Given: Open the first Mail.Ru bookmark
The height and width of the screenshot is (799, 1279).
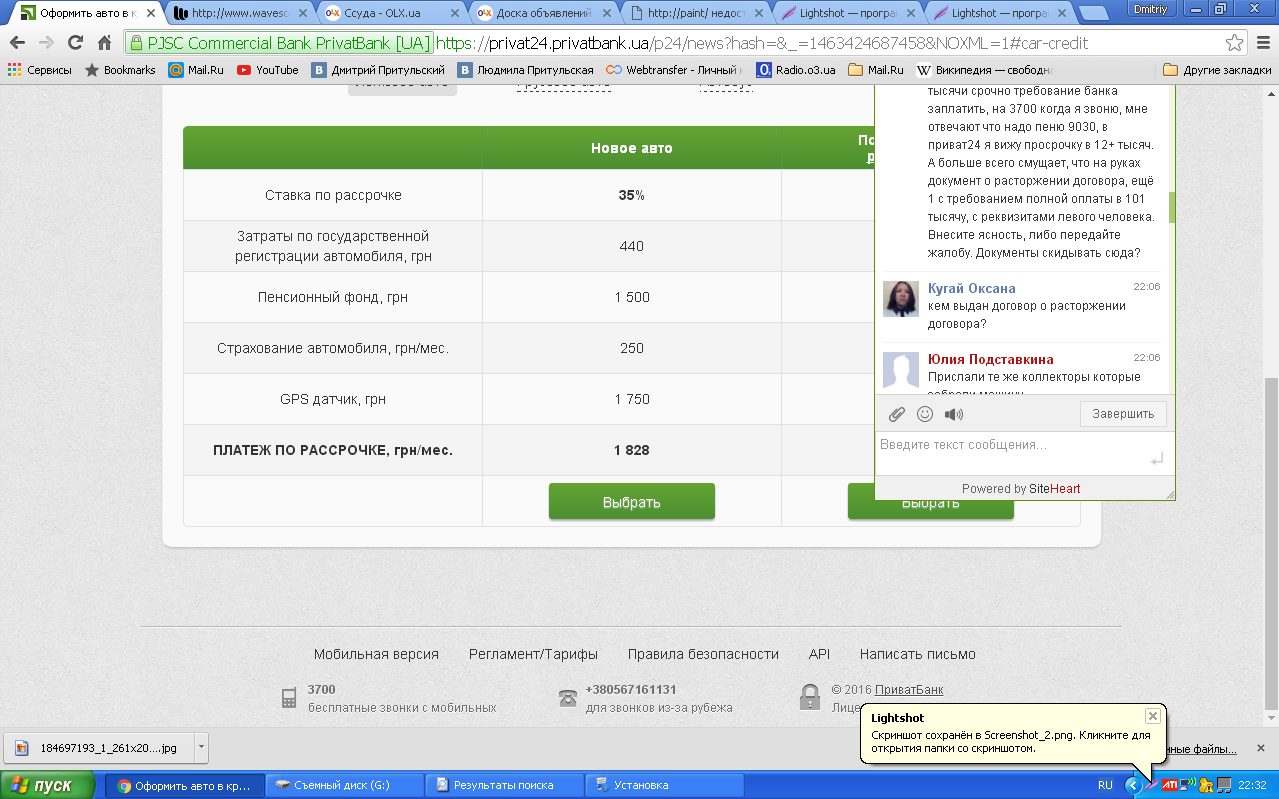Looking at the screenshot, I should coord(196,70).
